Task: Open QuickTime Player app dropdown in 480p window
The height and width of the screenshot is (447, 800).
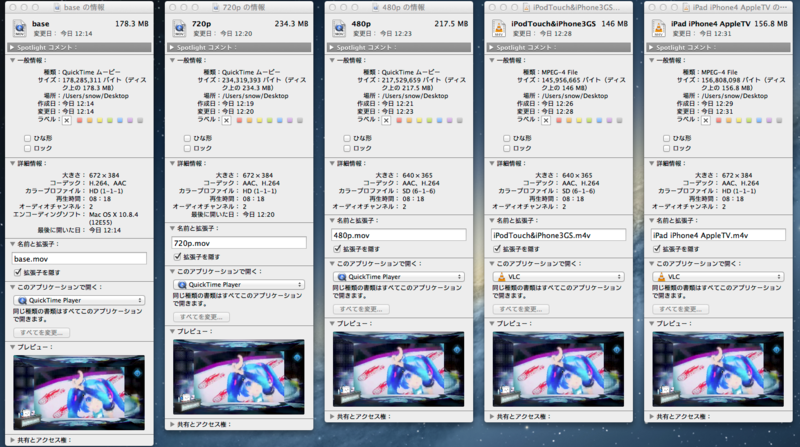Action: click(398, 277)
